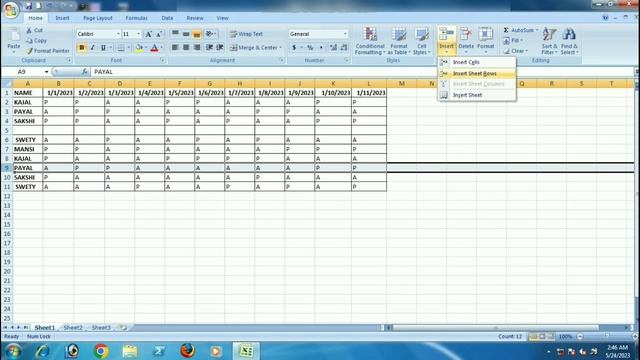This screenshot has height=360, width=640.
Task: Click the zoom slider in status bar
Action: tap(607, 336)
